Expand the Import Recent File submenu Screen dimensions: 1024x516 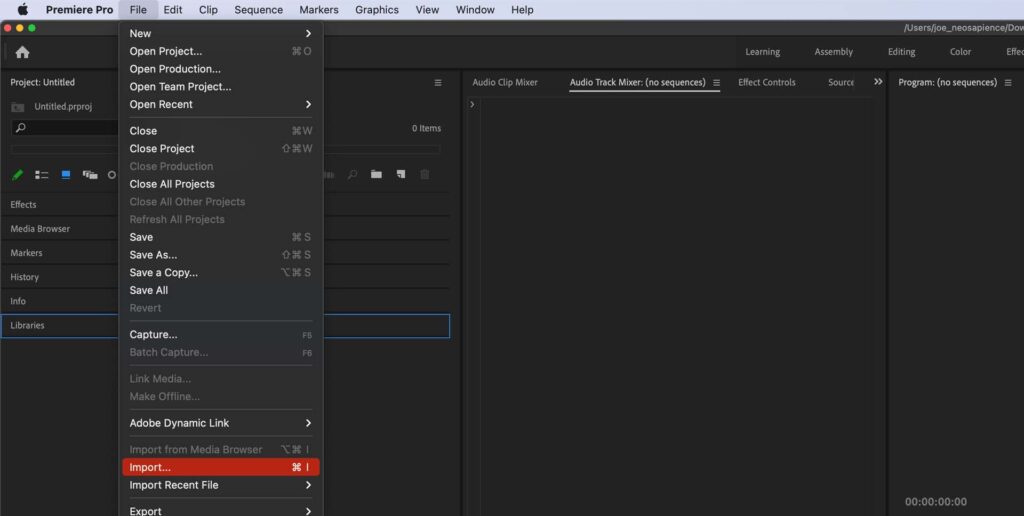coord(221,485)
